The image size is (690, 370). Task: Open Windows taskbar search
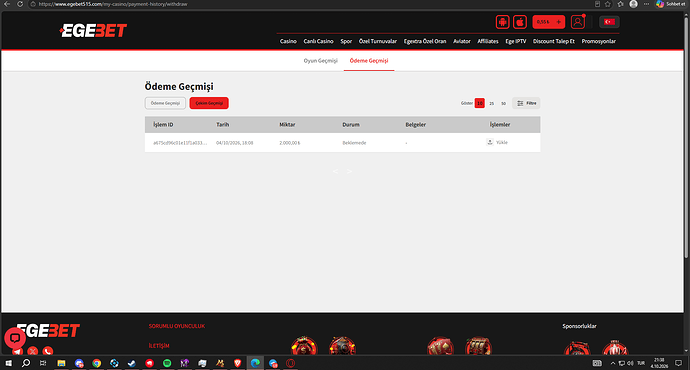[x=26, y=363]
